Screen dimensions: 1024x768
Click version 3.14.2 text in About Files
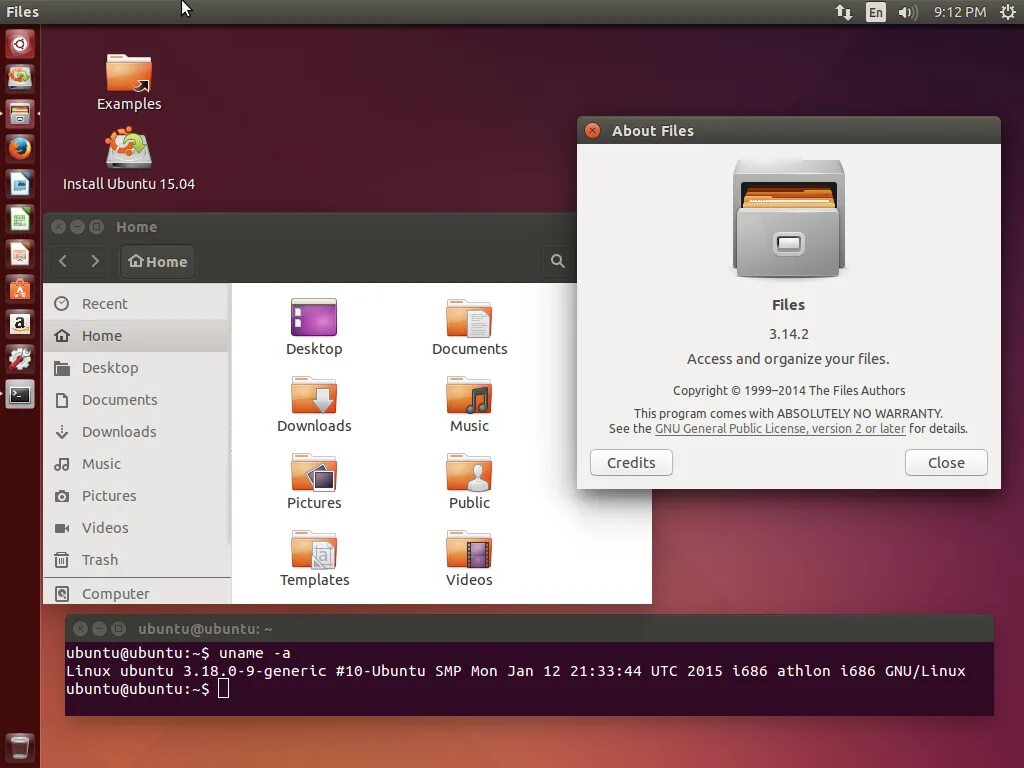(x=788, y=334)
